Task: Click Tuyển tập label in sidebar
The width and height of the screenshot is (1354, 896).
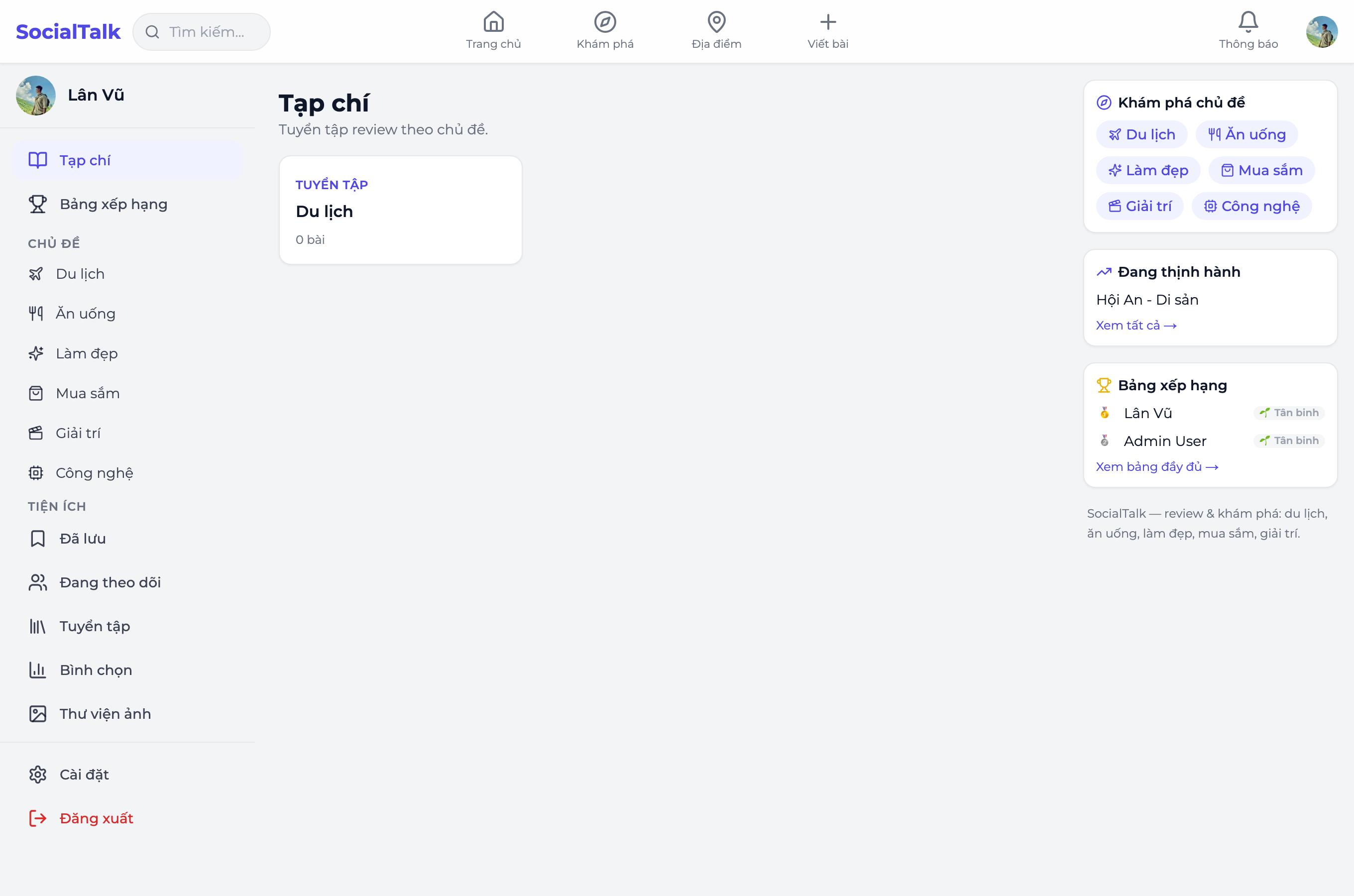Action: pos(95,626)
